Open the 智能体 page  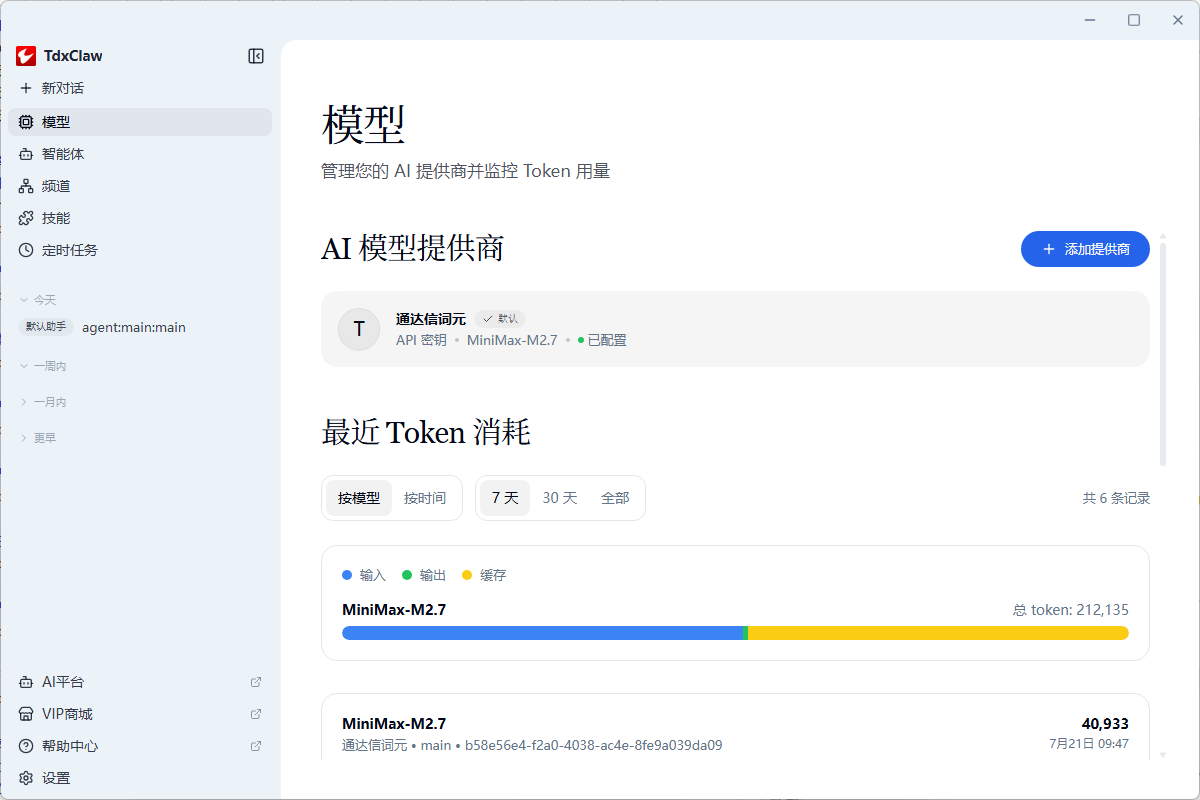140,154
